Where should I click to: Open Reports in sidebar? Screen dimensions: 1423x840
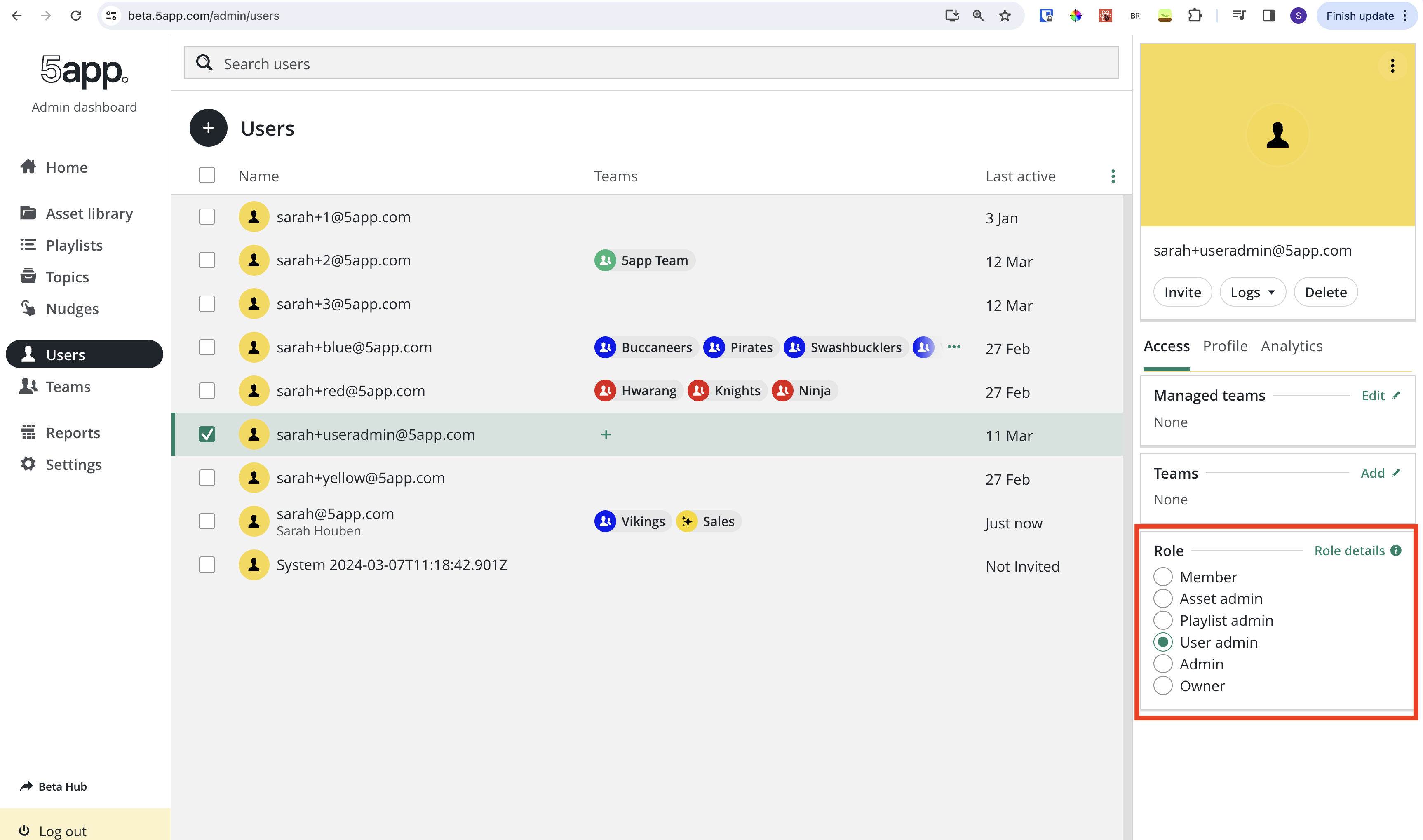(60, 432)
